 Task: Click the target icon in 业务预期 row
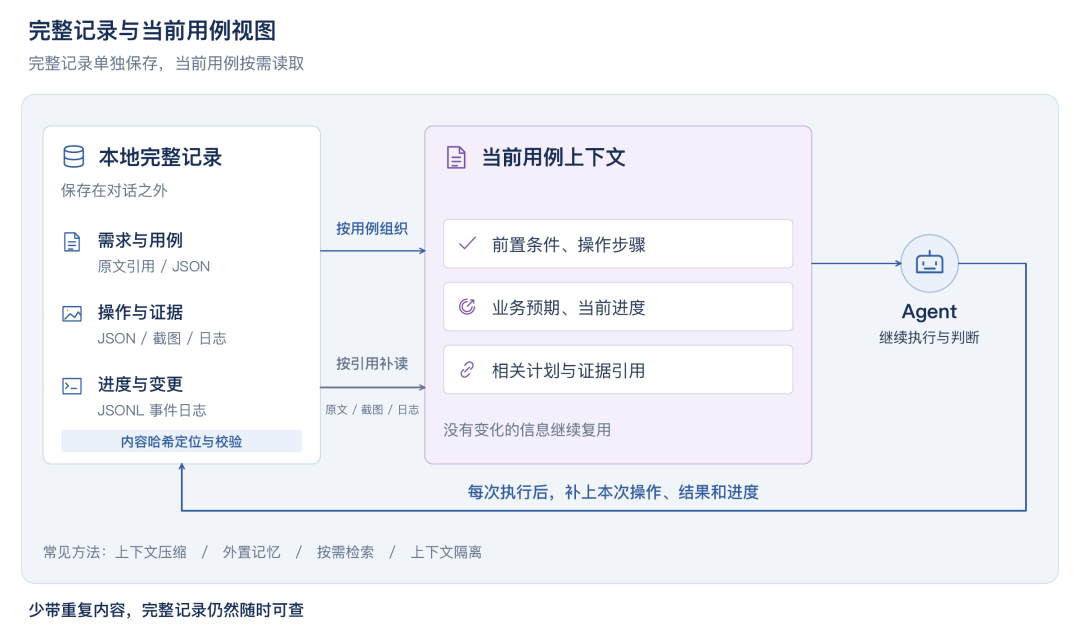click(x=467, y=306)
